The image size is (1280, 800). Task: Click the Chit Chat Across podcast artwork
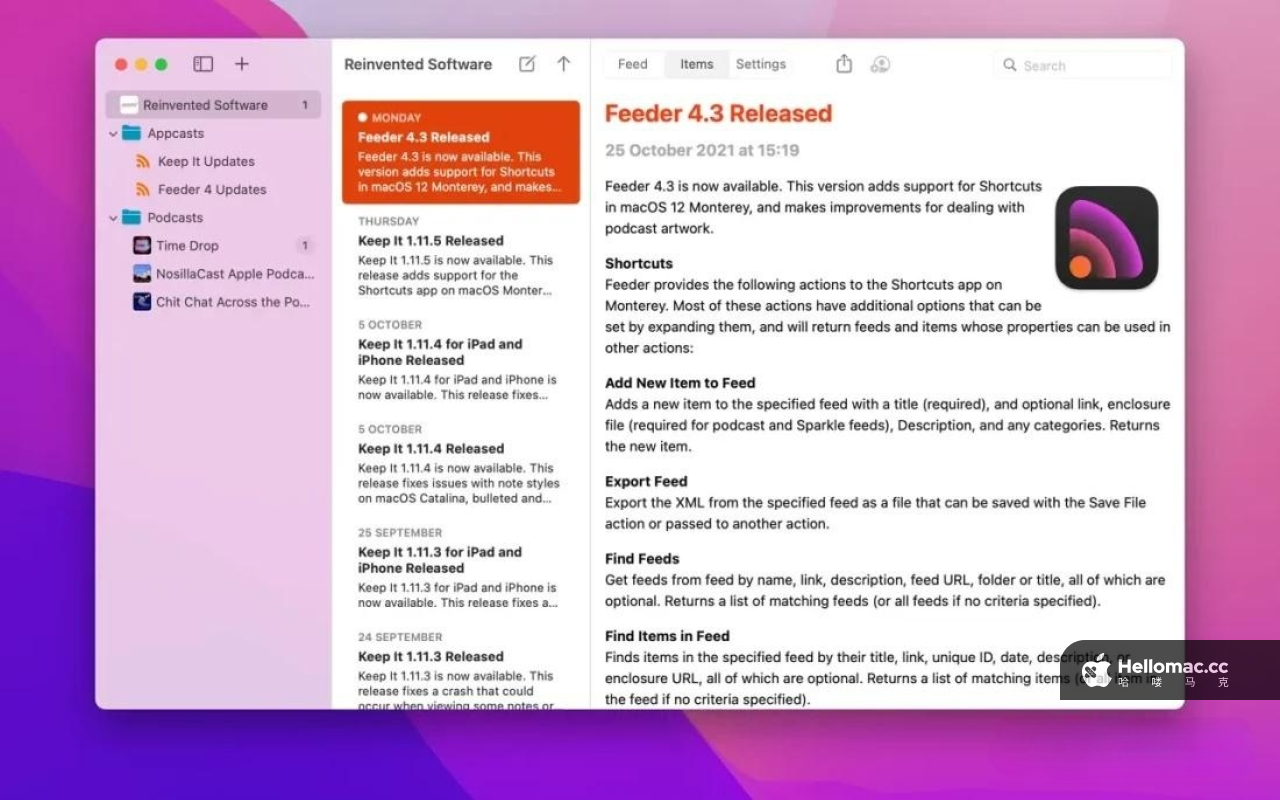[x=142, y=301]
